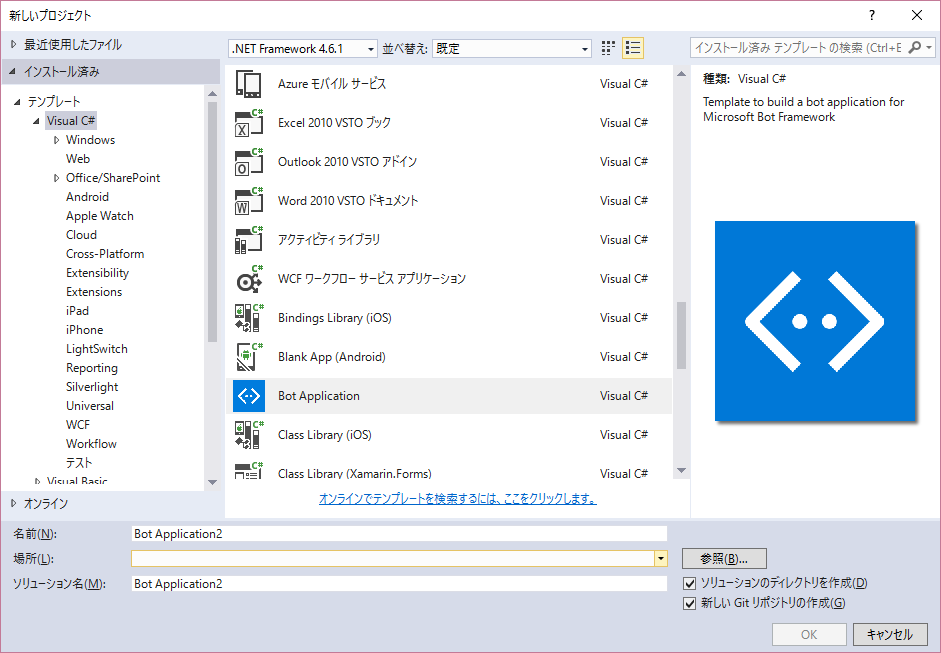This screenshot has height=653, width=941.
Task: Click the ソリューション名 input field
Action: coord(399,584)
